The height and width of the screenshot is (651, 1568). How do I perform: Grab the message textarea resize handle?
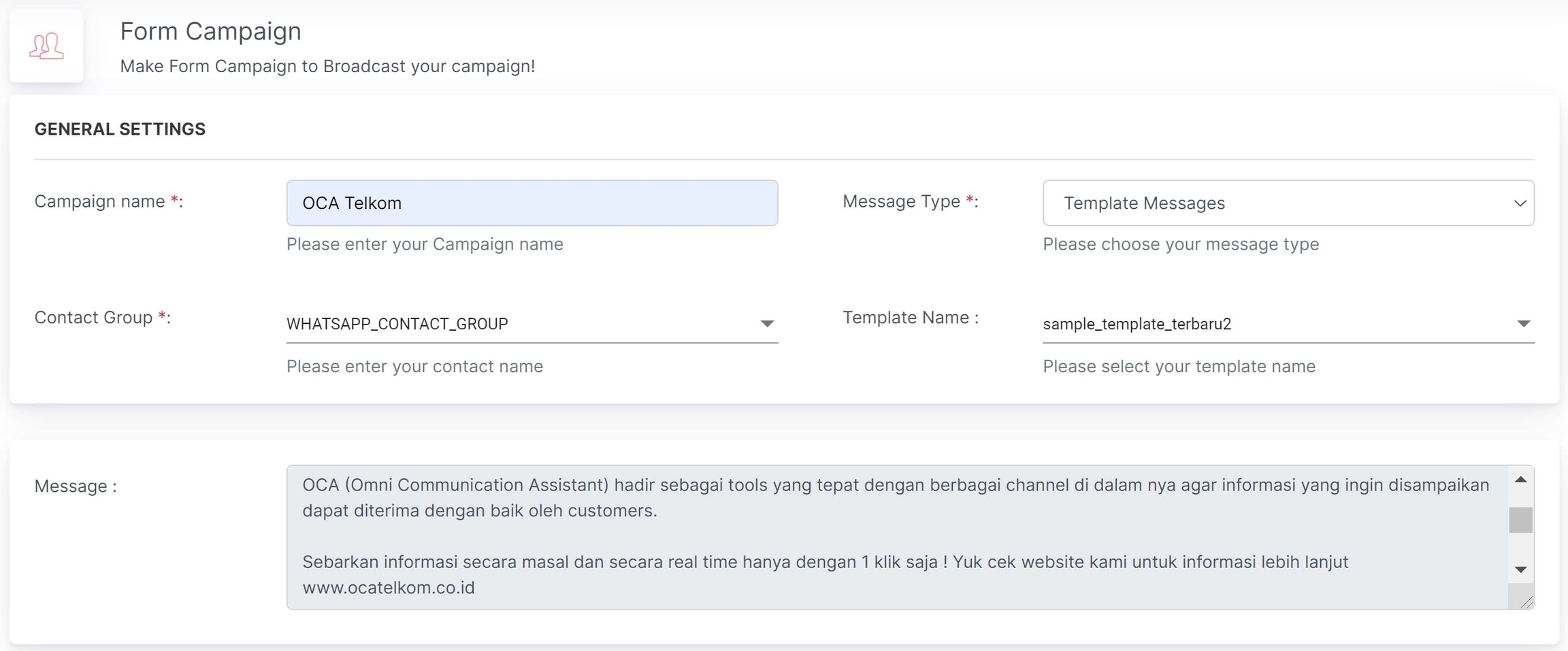click(x=1526, y=602)
